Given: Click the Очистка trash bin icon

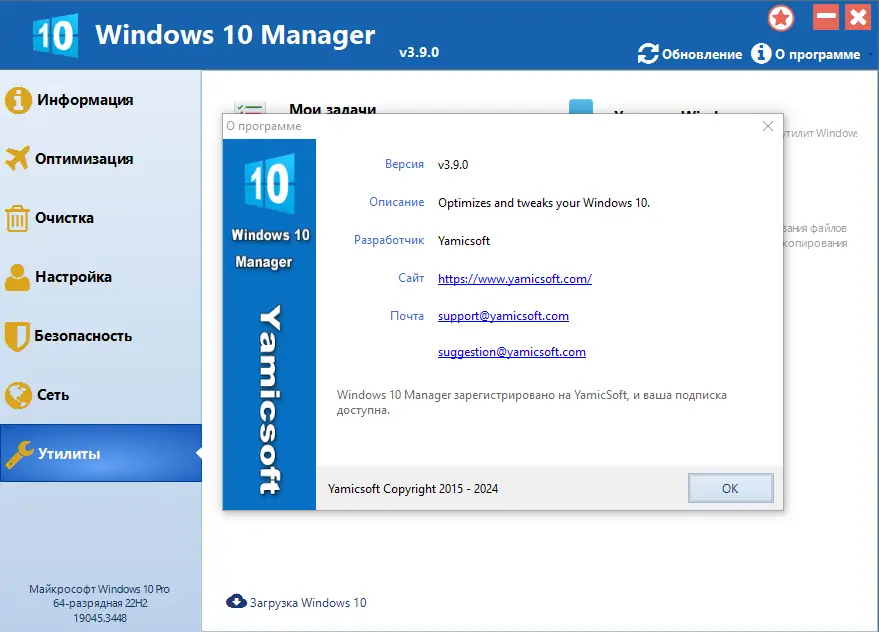Looking at the screenshot, I should pos(17,218).
